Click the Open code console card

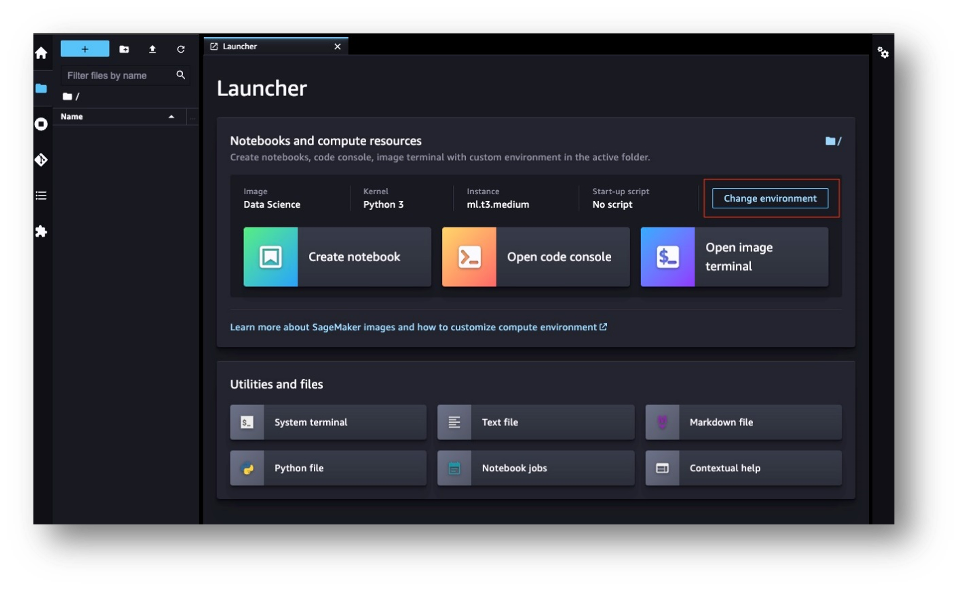coord(536,257)
